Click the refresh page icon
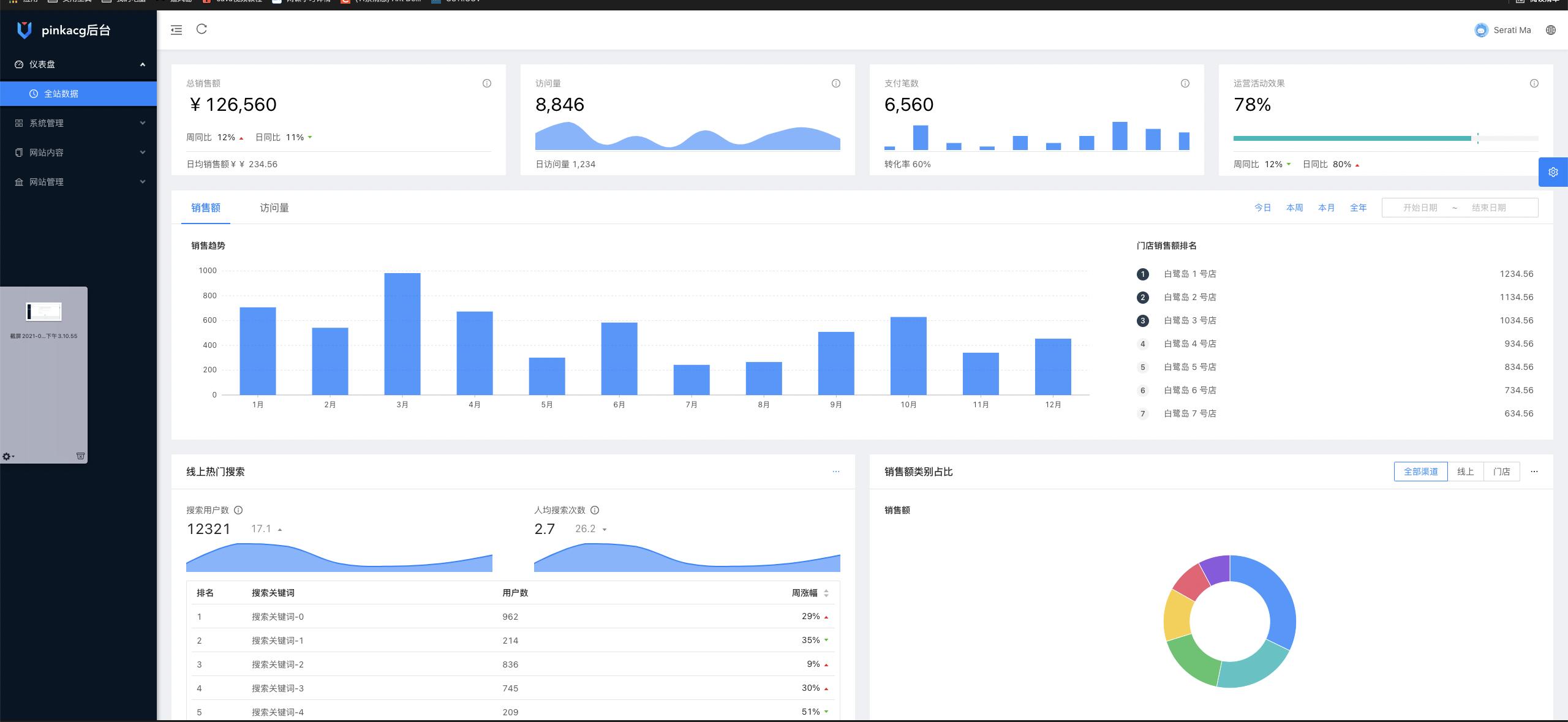This screenshot has height=722, width=1568. (202, 29)
